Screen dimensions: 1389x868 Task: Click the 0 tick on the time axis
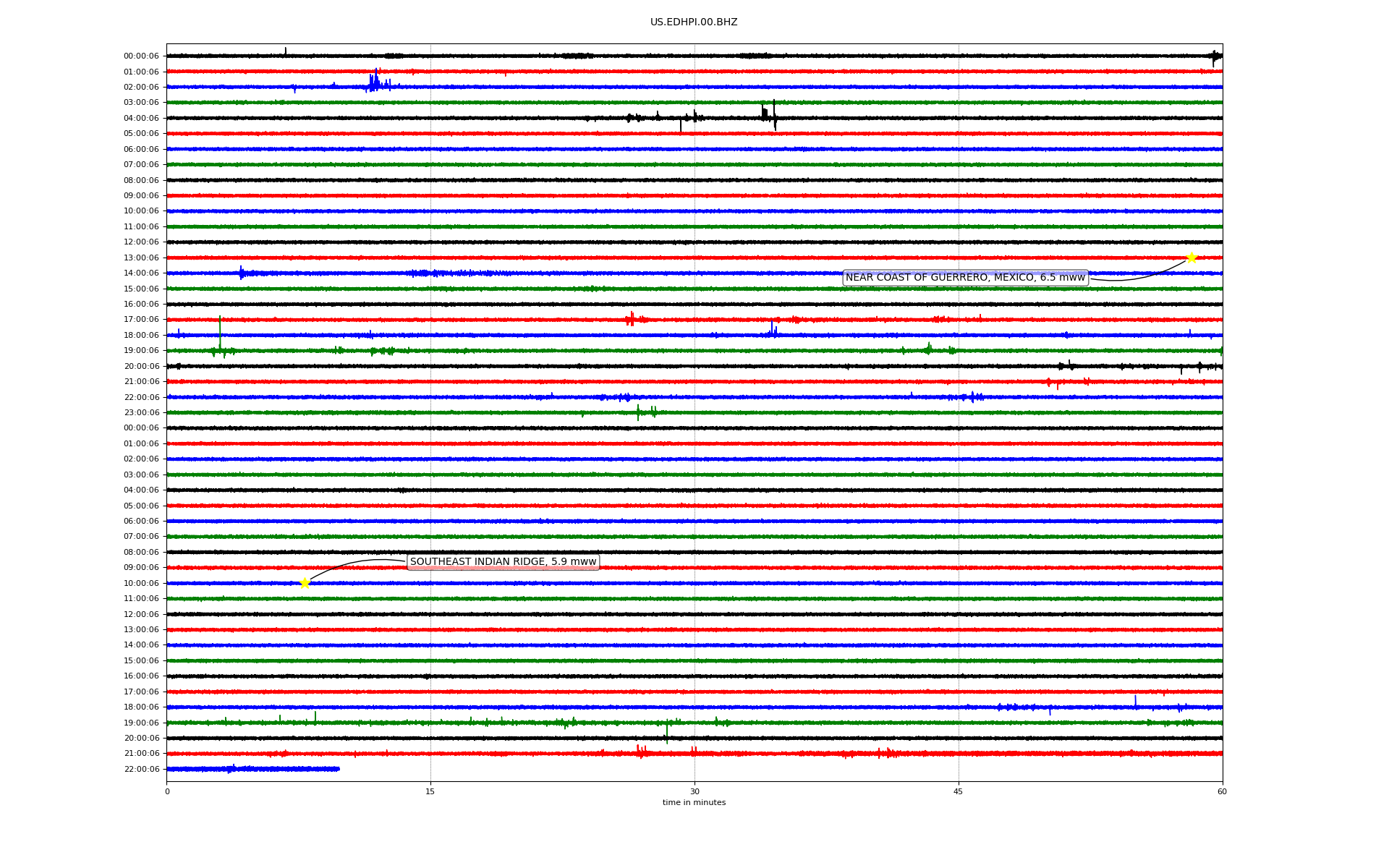tap(167, 791)
